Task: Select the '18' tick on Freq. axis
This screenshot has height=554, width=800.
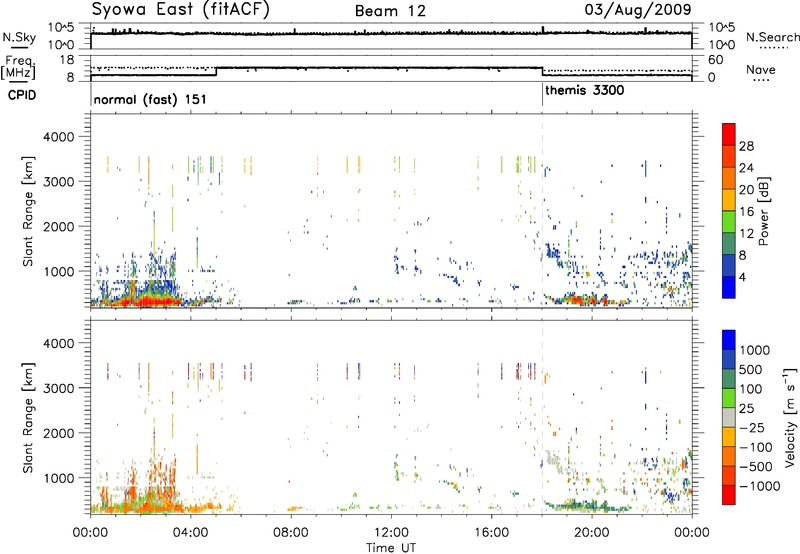Action: 67,60
